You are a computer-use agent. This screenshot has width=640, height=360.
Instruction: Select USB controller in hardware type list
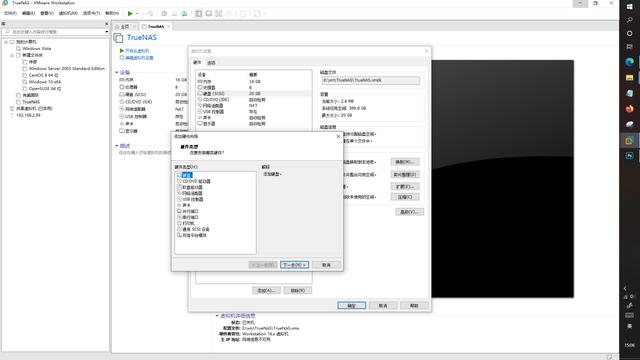click(x=190, y=199)
